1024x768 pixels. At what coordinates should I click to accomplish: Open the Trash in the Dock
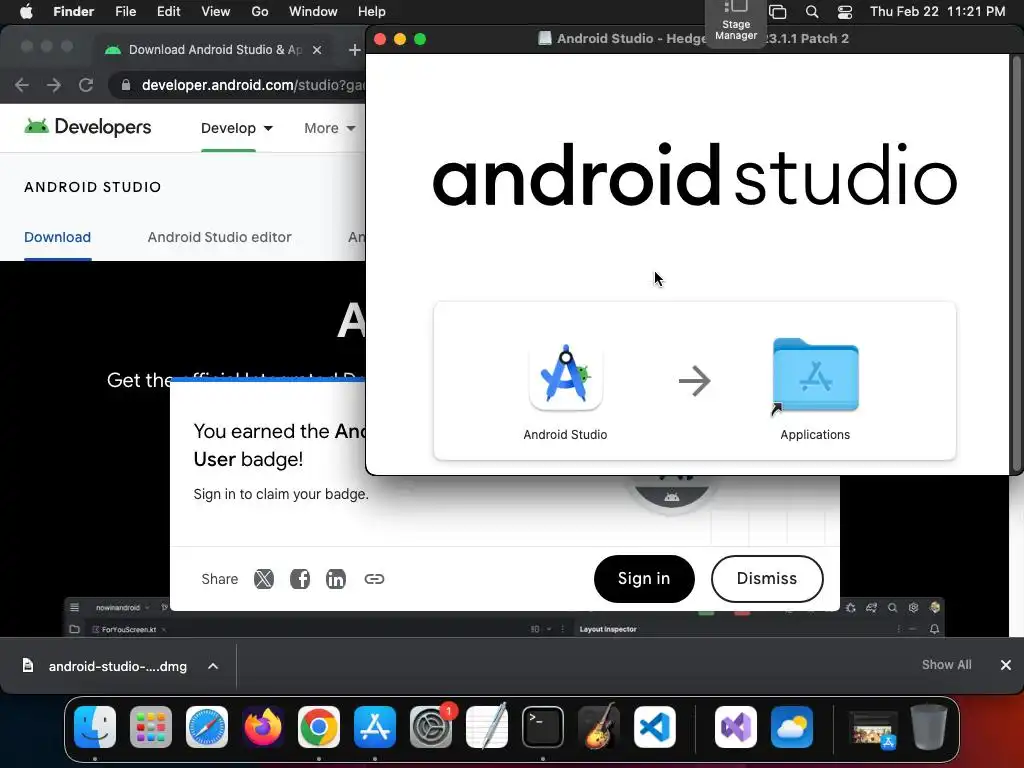point(929,727)
